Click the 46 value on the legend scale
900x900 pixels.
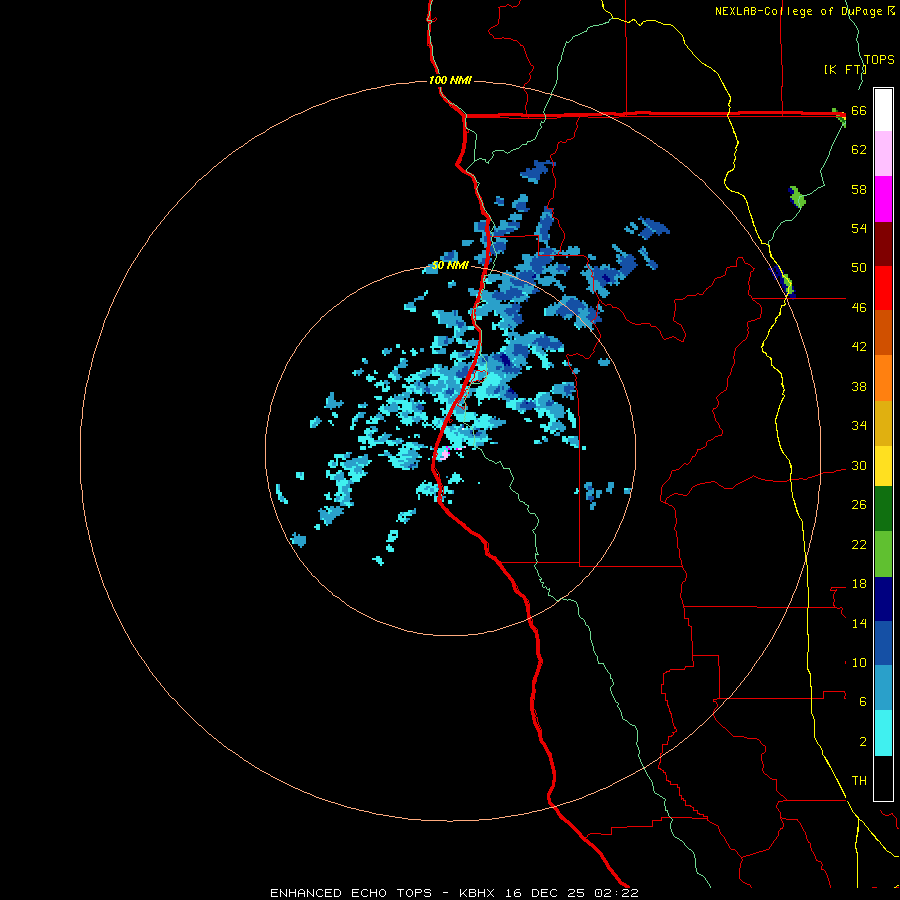coord(859,308)
